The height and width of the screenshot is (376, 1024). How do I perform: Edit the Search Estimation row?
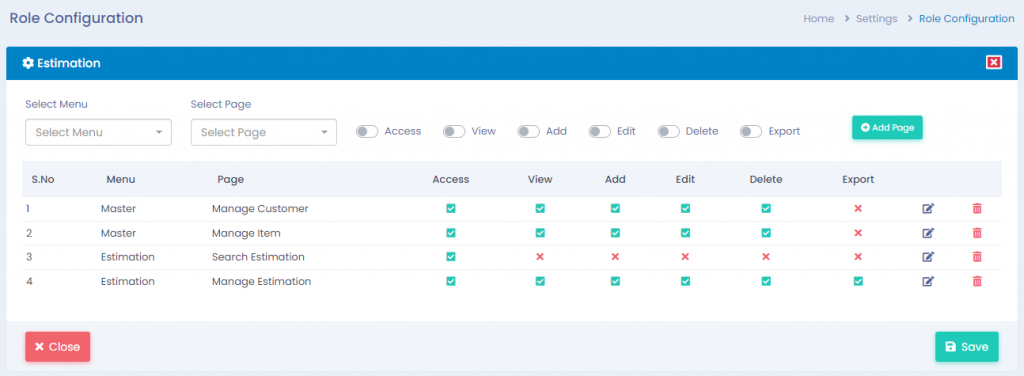coord(928,257)
